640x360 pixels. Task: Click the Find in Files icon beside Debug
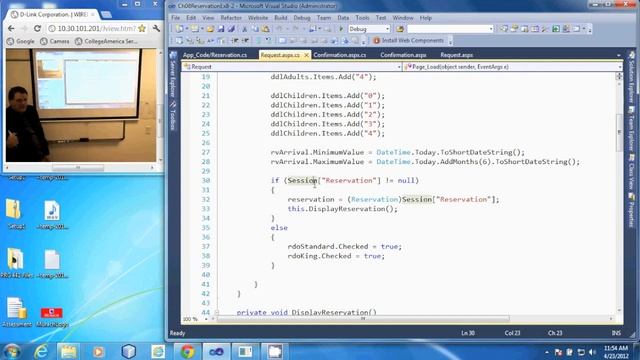(400, 29)
